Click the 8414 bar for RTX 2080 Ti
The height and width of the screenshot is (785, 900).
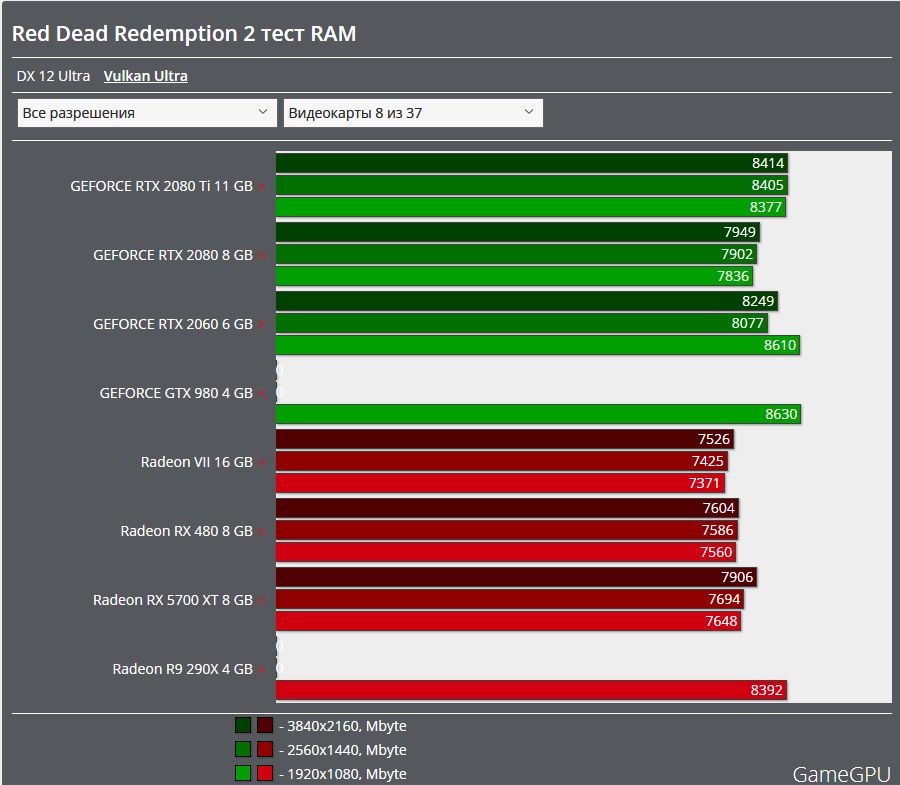pos(532,163)
